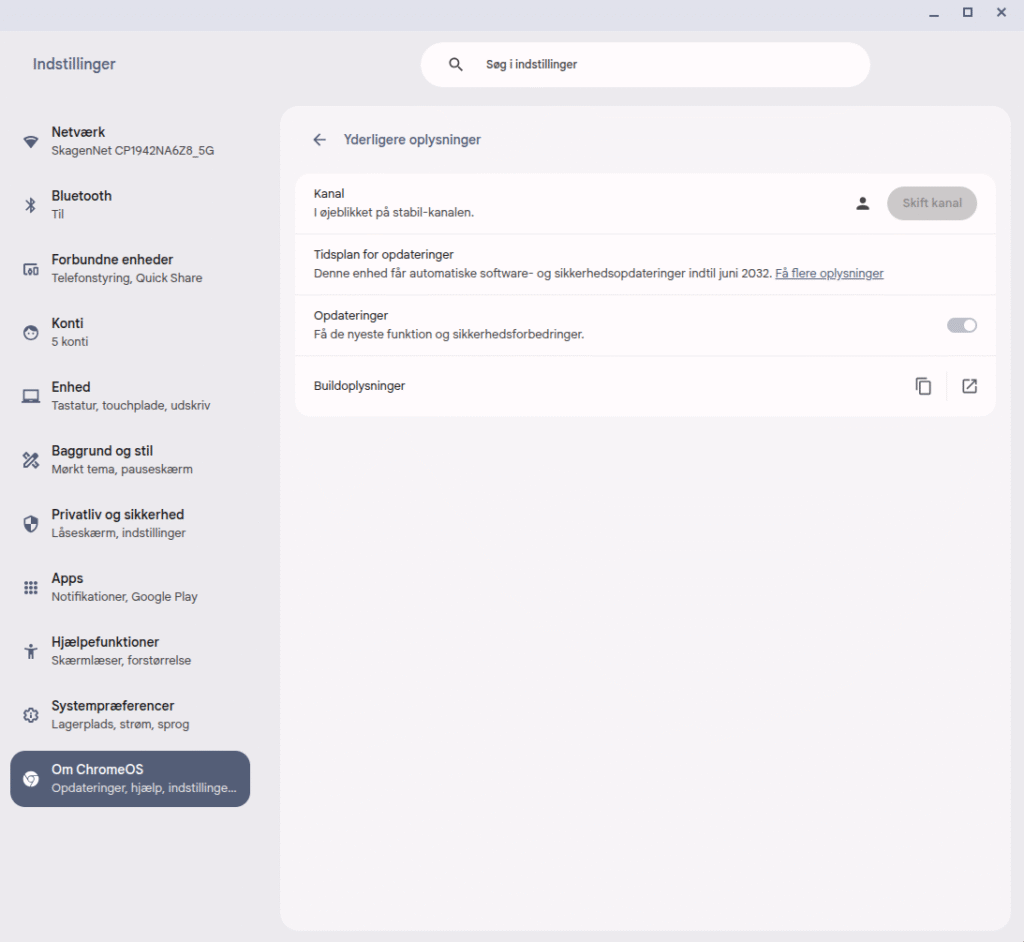Open Systempræferencer via the gear icon

coord(30,714)
